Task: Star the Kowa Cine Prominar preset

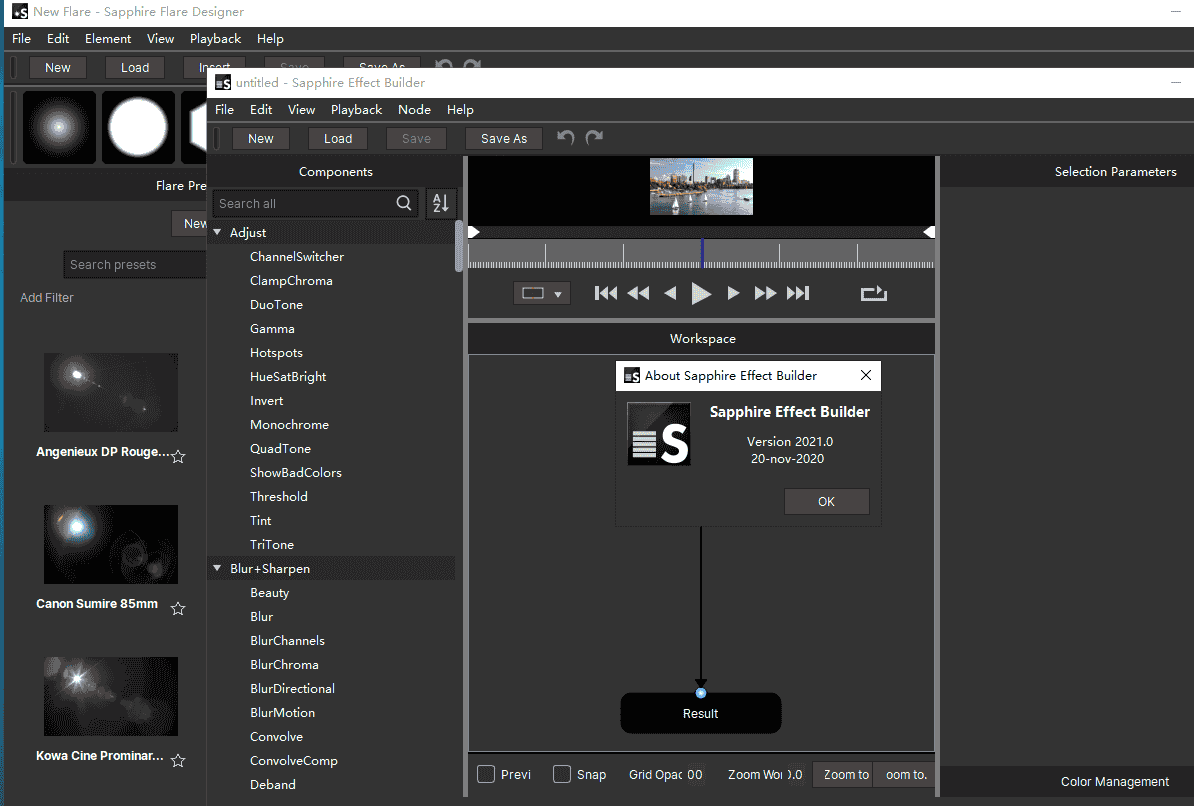Action: (x=178, y=760)
